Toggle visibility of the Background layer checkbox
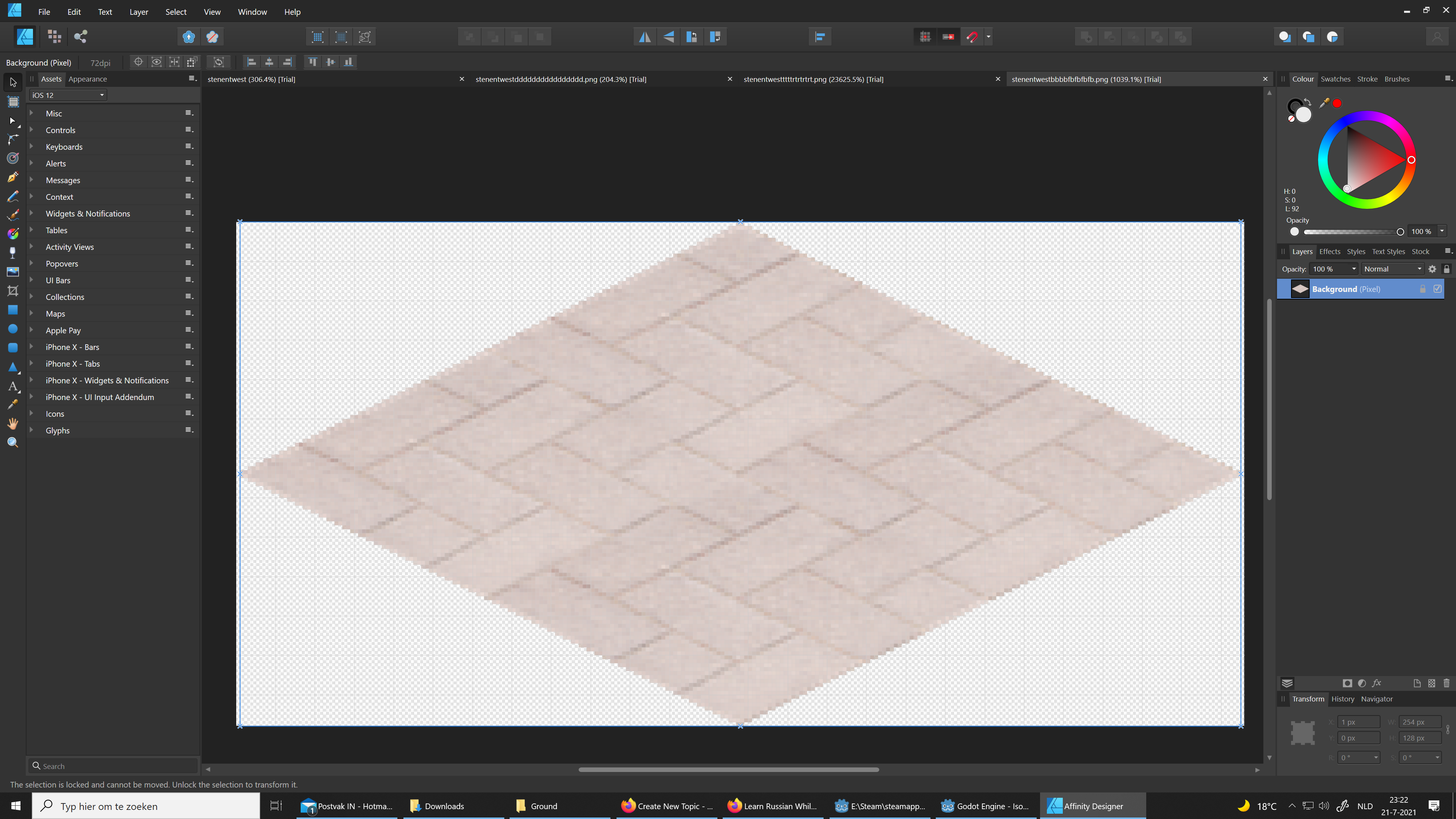Viewport: 1456px width, 819px height. [x=1437, y=288]
